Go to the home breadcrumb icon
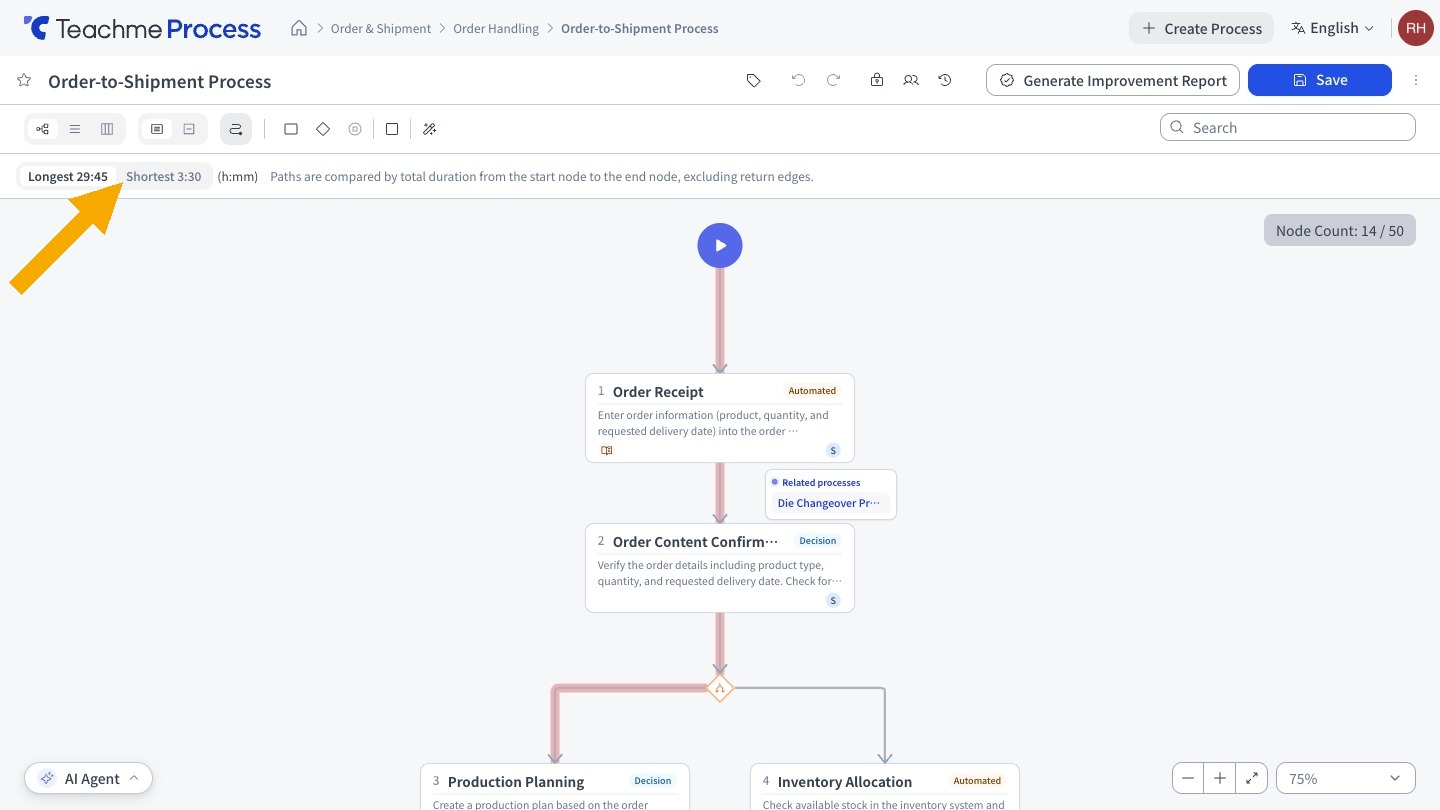 298,28
